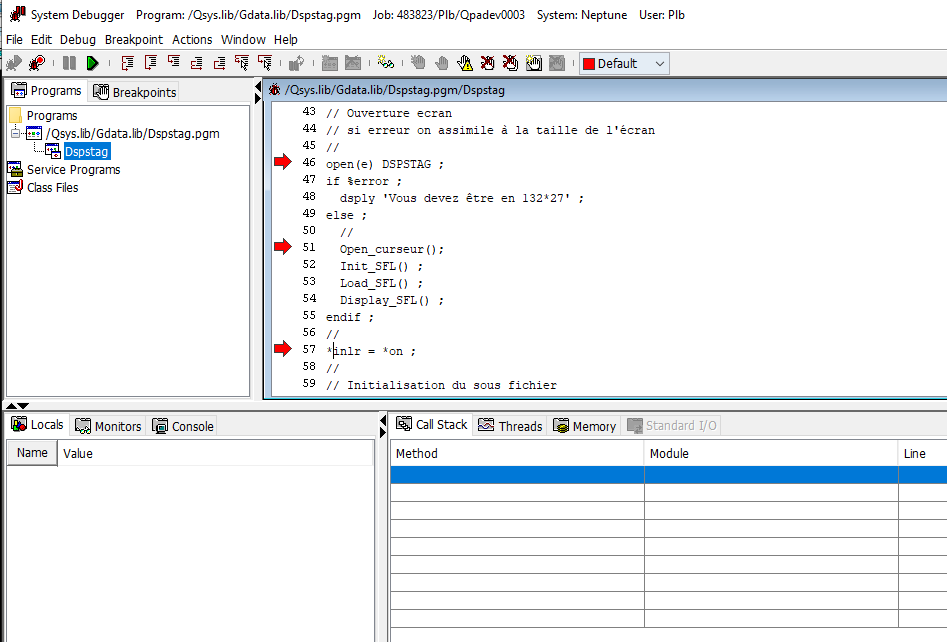Select the Dspstag module in tree
Viewport: 947px width, 642px height.
86,151
